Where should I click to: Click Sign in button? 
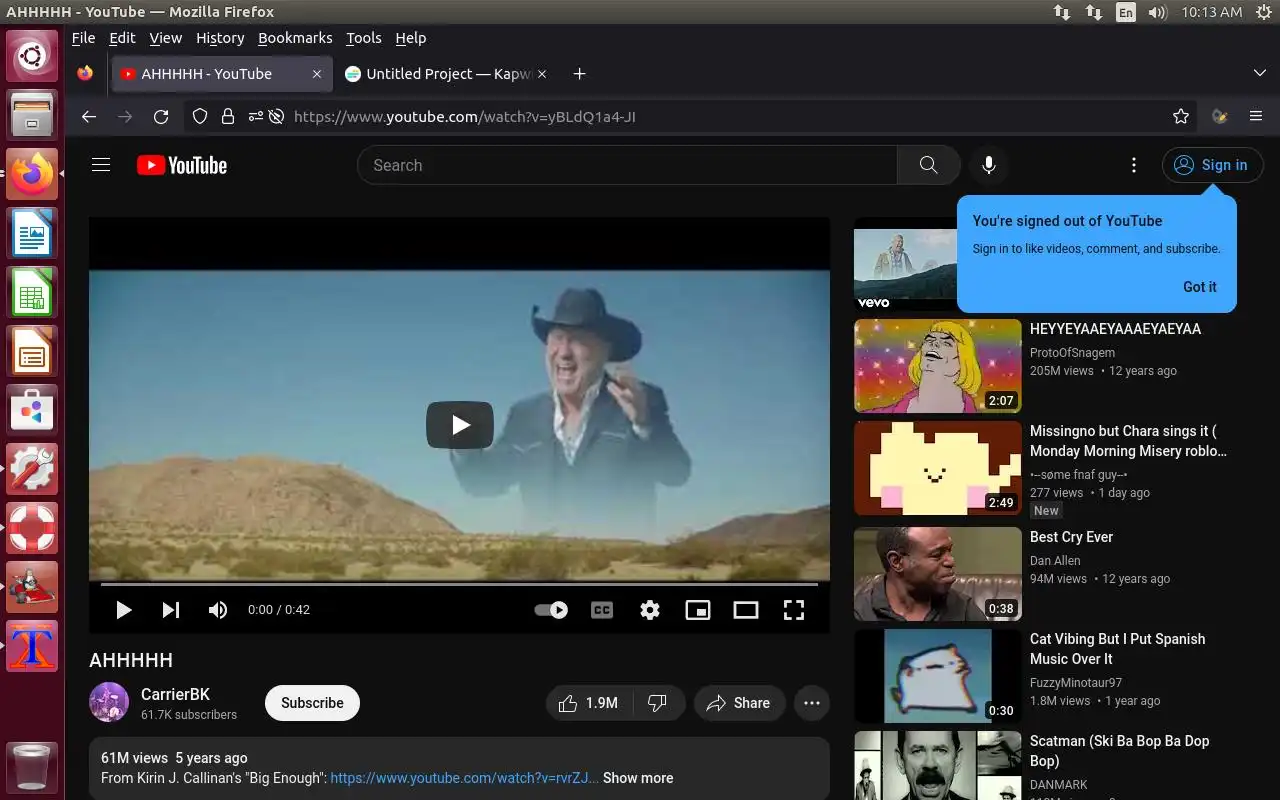coord(1212,165)
